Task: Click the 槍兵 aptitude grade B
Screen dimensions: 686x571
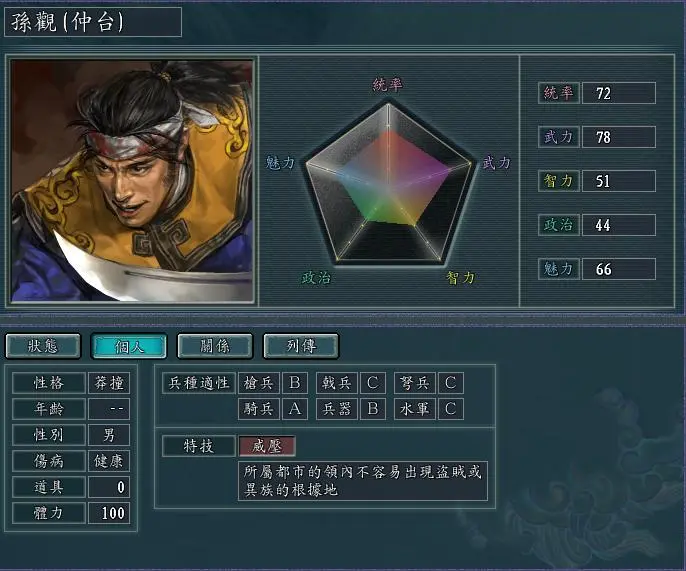Action: point(295,383)
